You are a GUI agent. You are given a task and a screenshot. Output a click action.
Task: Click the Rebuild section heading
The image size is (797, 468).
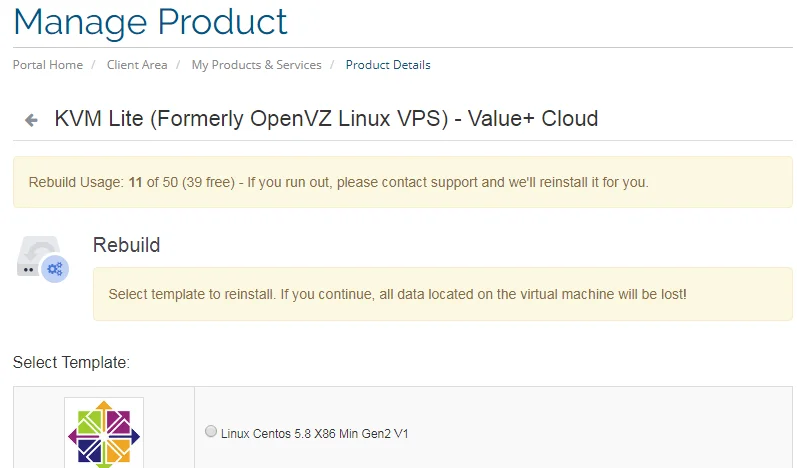pyautogui.click(x=126, y=245)
